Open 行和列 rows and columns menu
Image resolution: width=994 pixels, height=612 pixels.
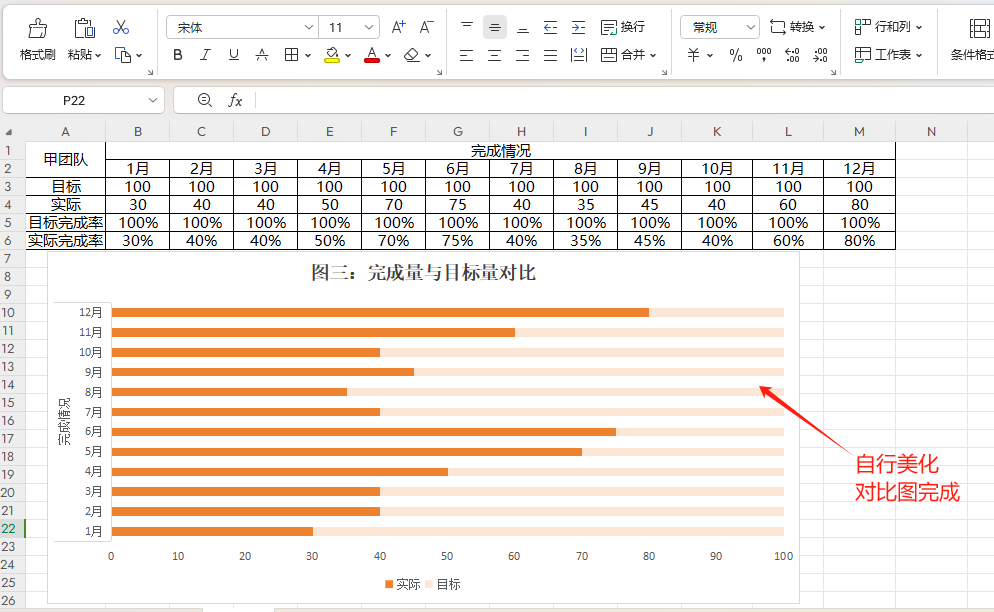point(888,27)
